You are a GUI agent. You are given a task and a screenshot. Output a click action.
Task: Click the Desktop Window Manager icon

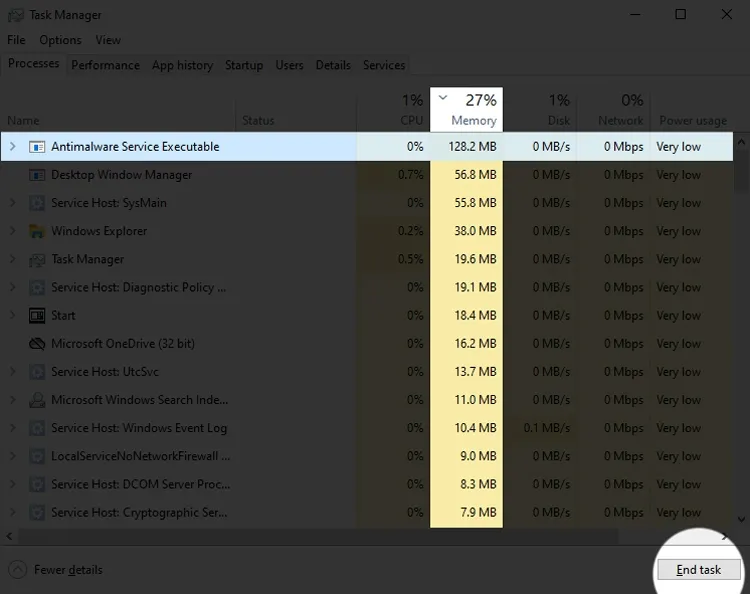click(x=37, y=175)
